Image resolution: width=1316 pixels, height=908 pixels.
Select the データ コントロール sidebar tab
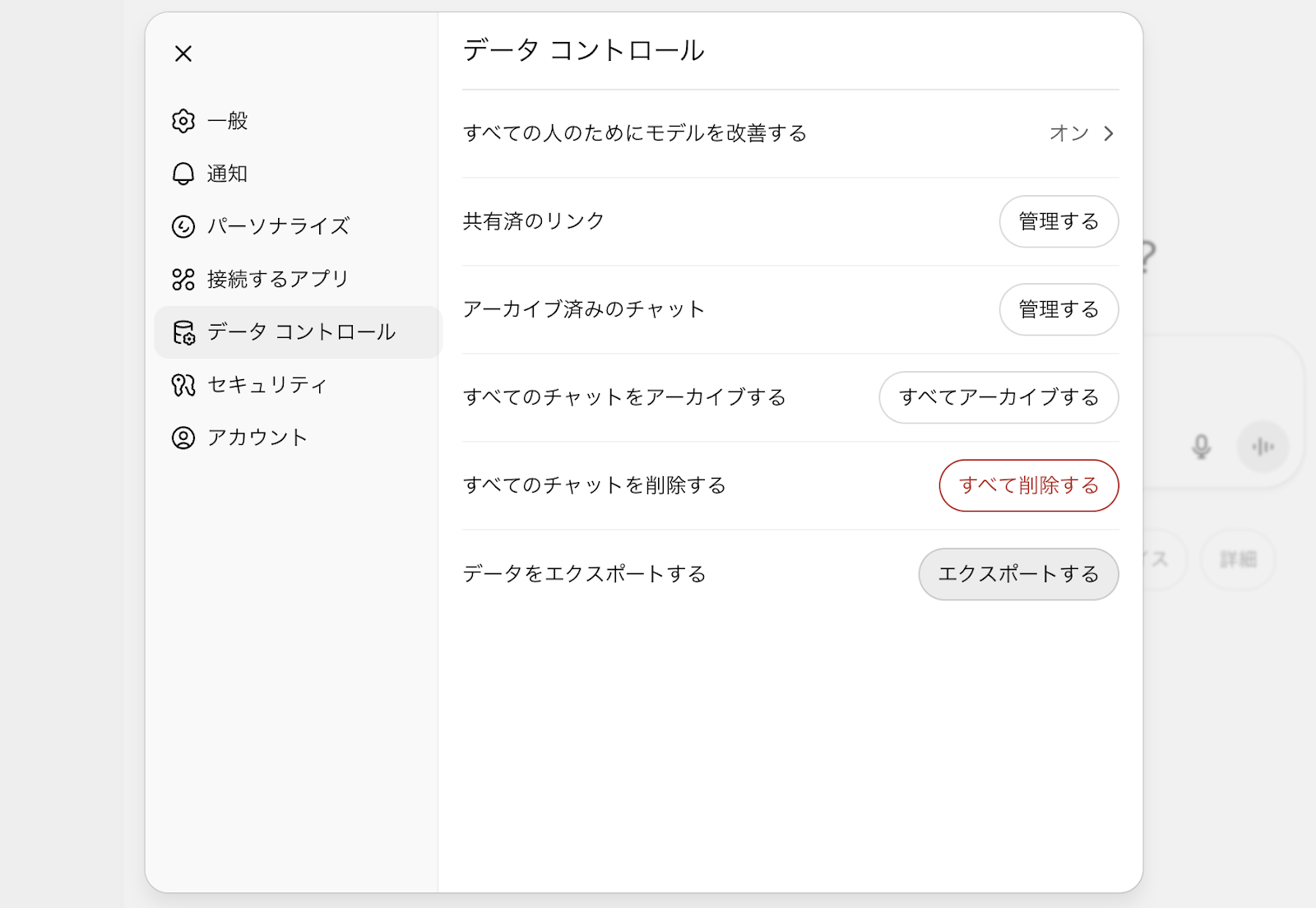coord(300,332)
